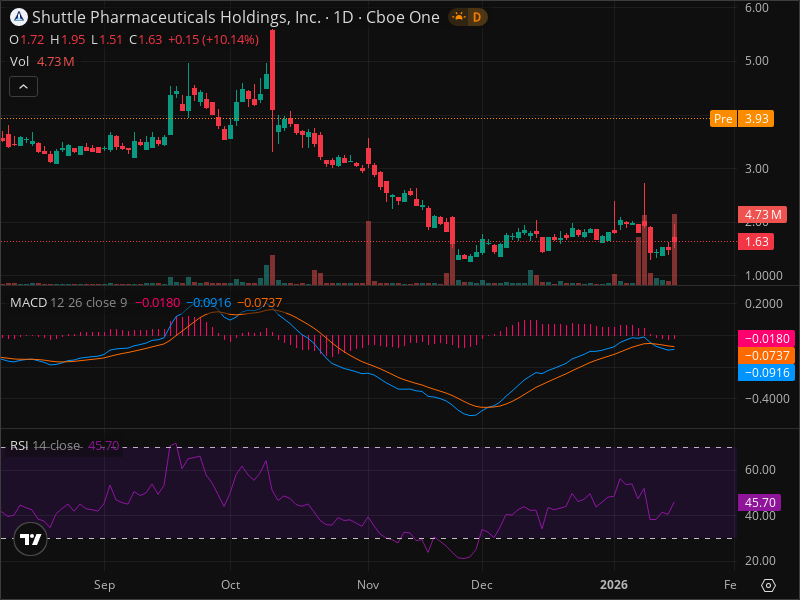Screen dimensions: 800x600
Task: Select the MACD 12 26 close 9 legend
Action: [x=68, y=303]
